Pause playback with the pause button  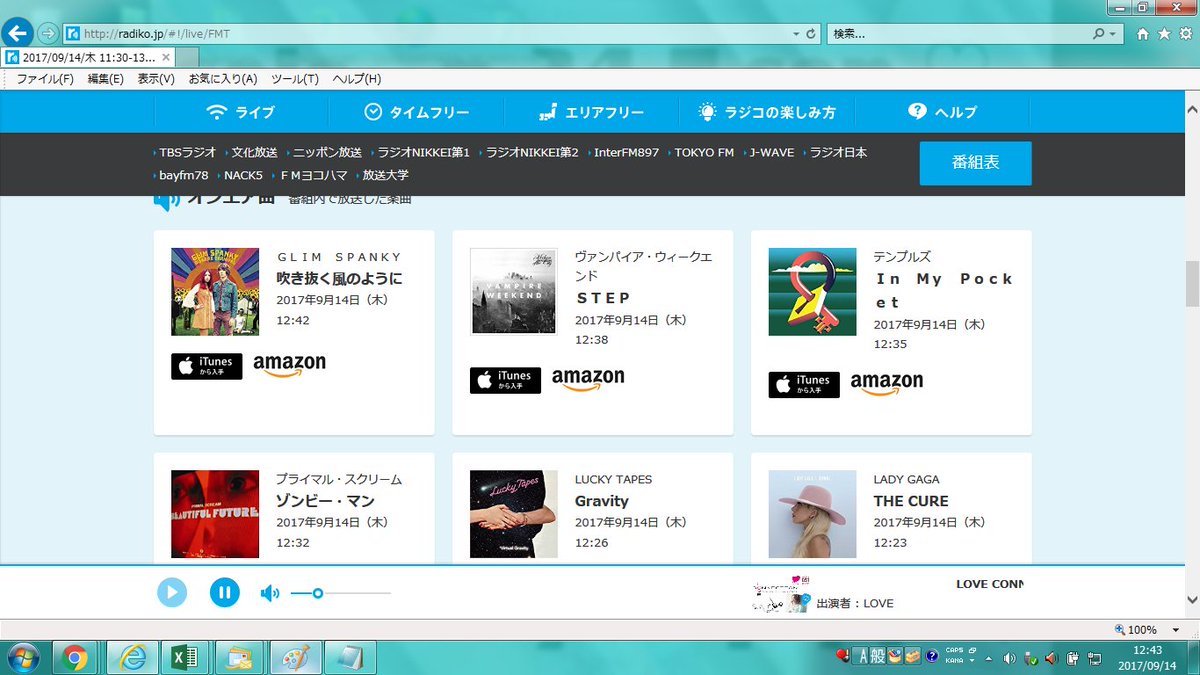click(225, 592)
